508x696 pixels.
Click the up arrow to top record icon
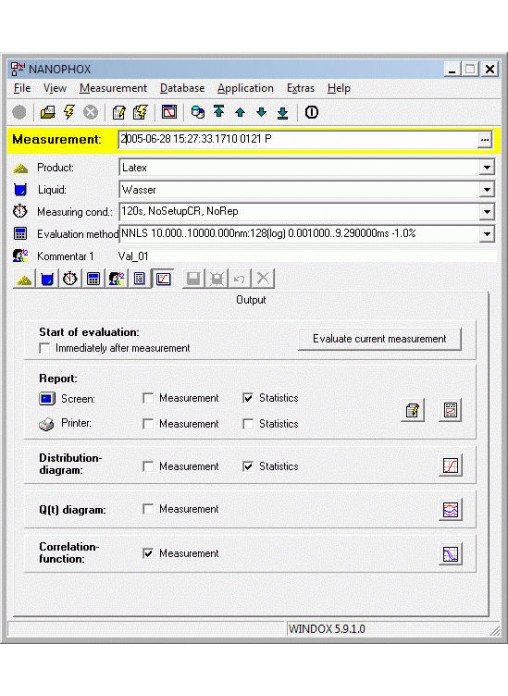(219, 112)
